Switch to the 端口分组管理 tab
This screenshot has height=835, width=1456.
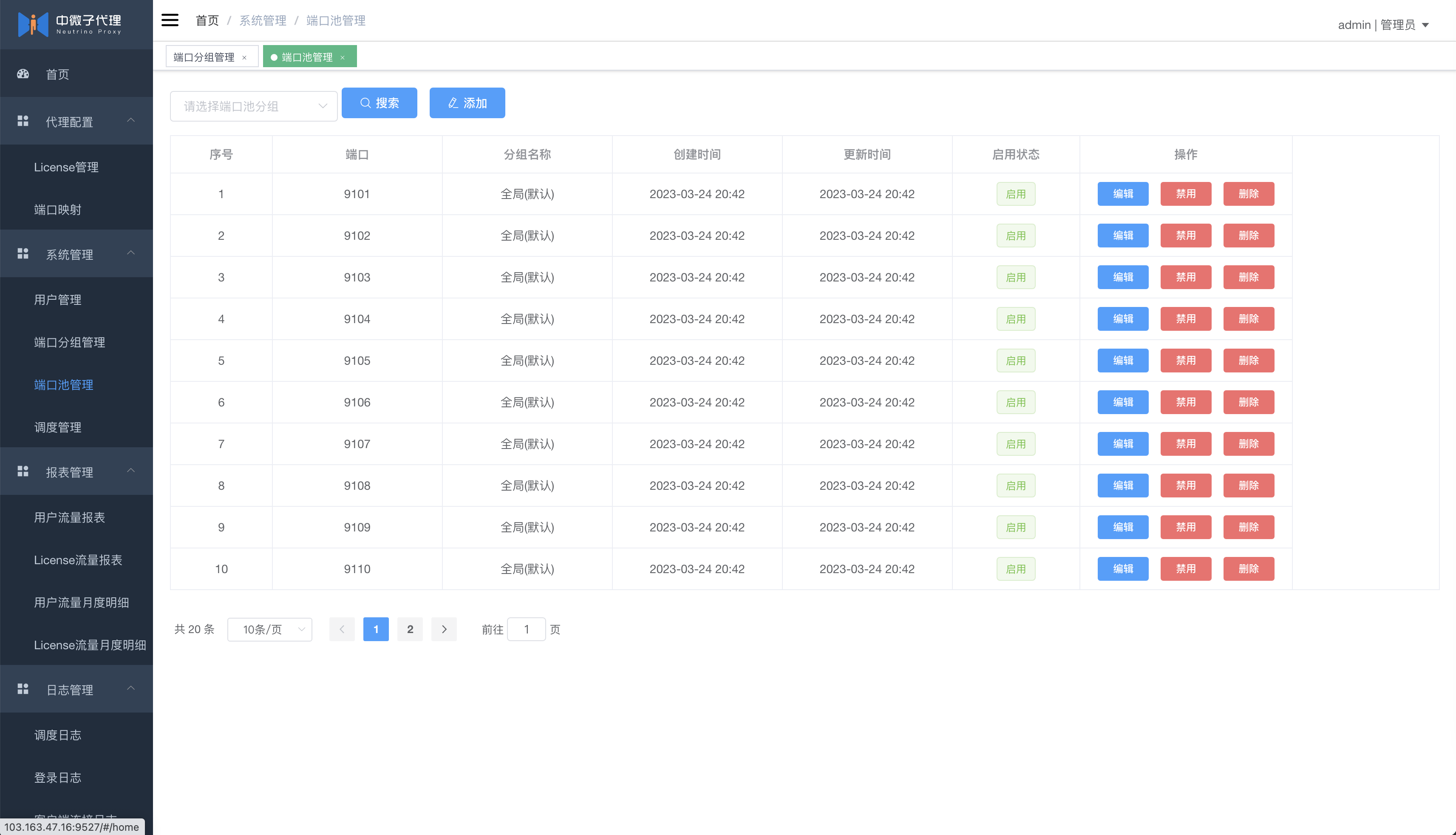[204, 57]
